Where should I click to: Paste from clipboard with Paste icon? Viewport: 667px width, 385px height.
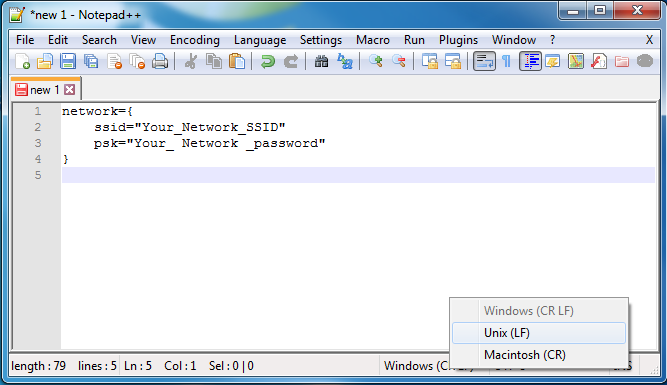[x=237, y=61]
